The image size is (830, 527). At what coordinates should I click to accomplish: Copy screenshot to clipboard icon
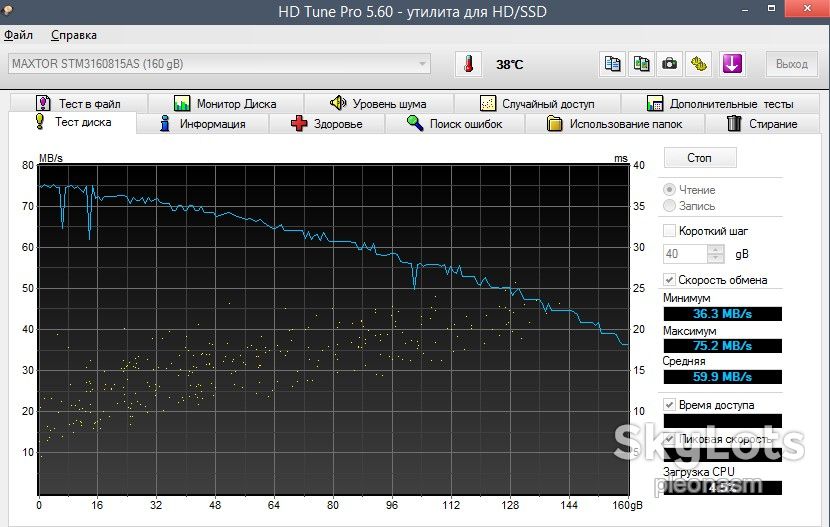point(641,64)
